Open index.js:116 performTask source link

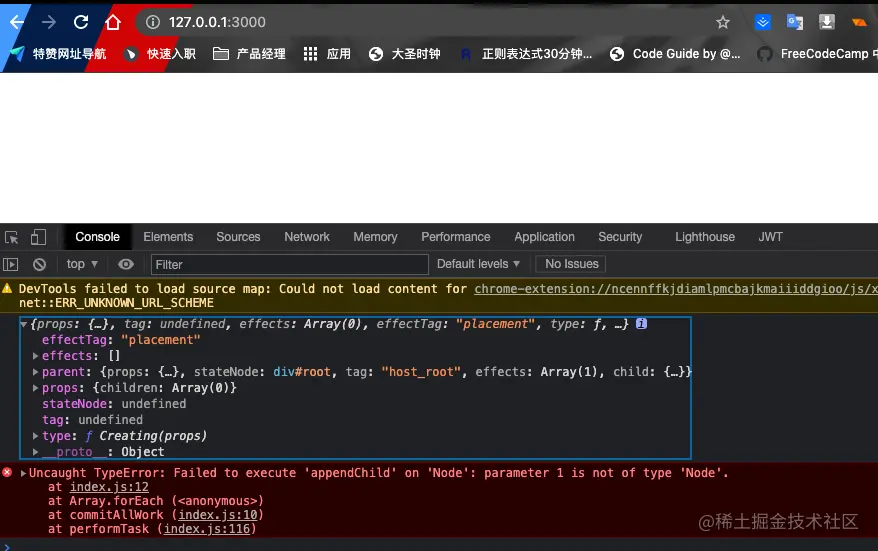[207, 529]
